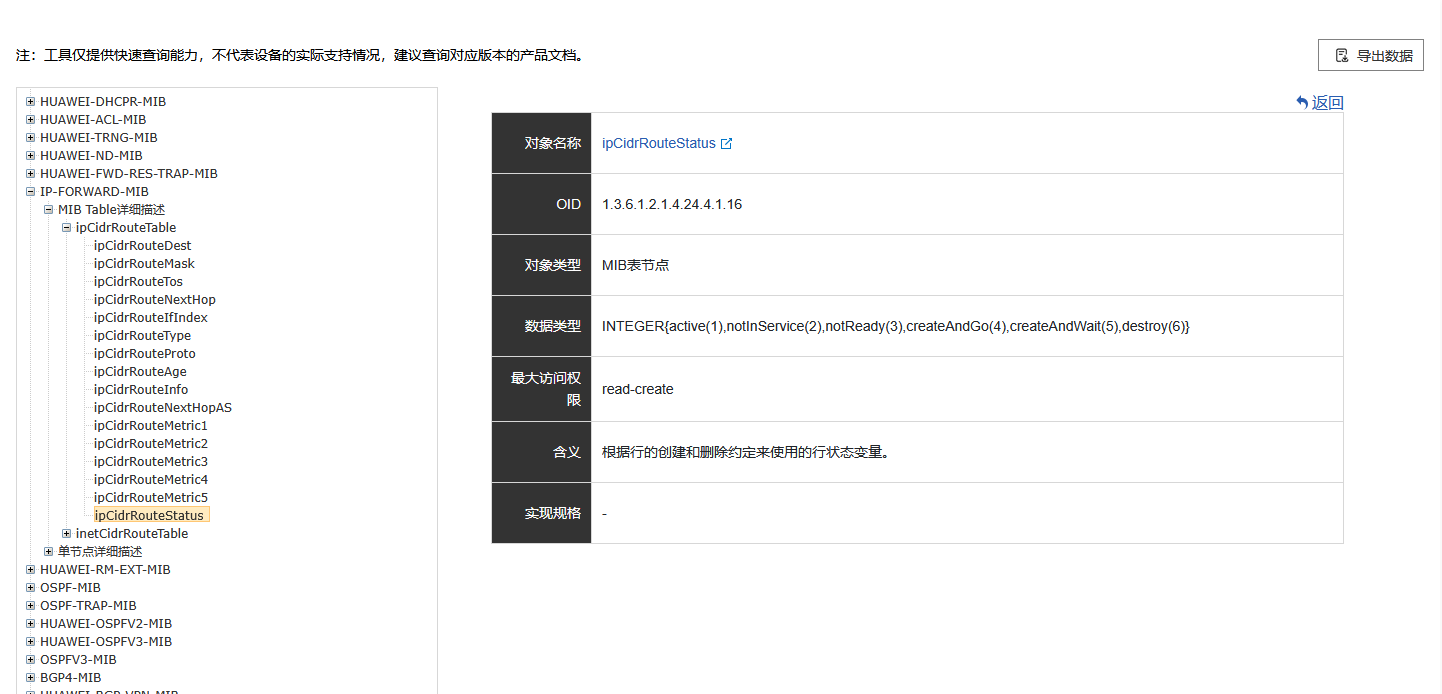Viewport: 1442px width, 694px height.
Task: Click the 数据类型 header cell
Action: (x=542, y=327)
